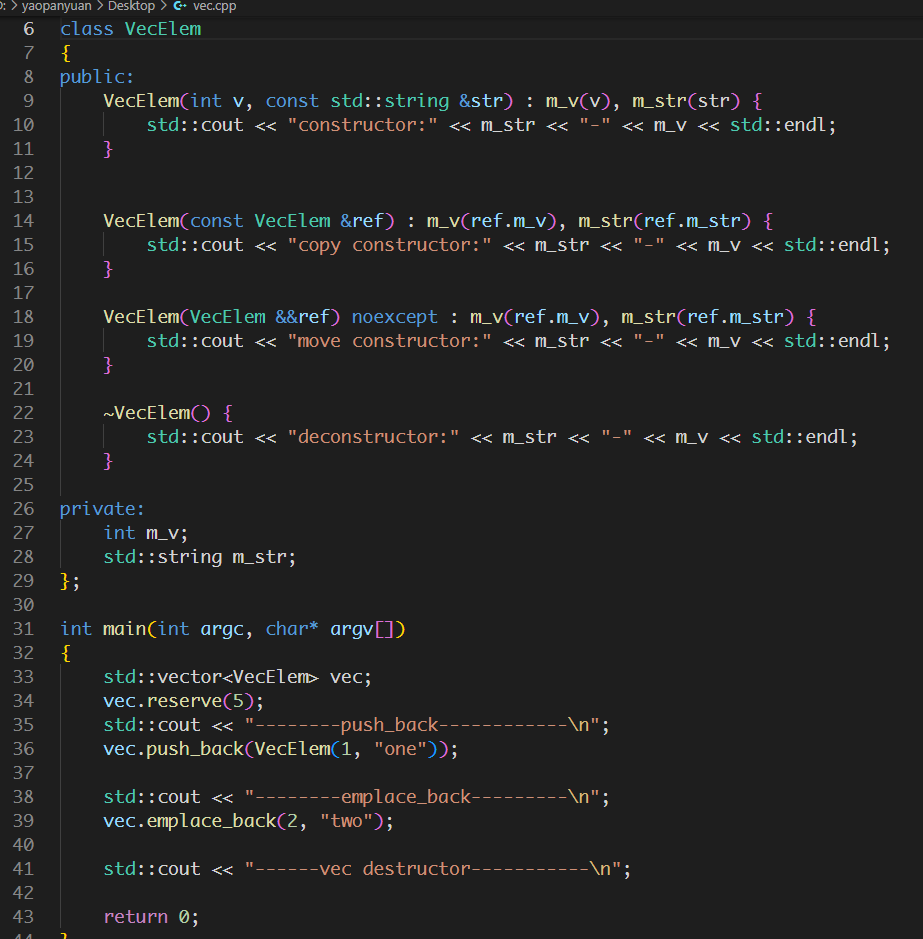The image size is (923, 939).
Task: Click line number 14 in the gutter
Action: pos(23,220)
